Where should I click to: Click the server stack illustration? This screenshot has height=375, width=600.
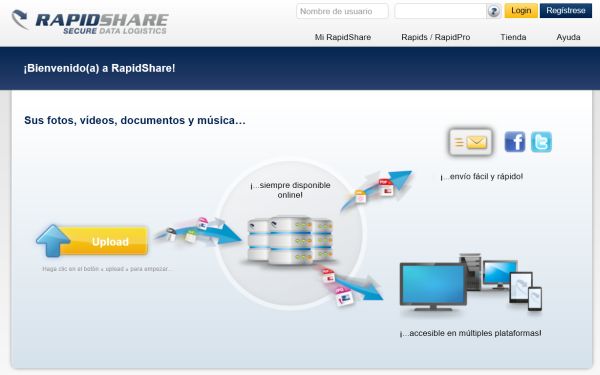[291, 240]
